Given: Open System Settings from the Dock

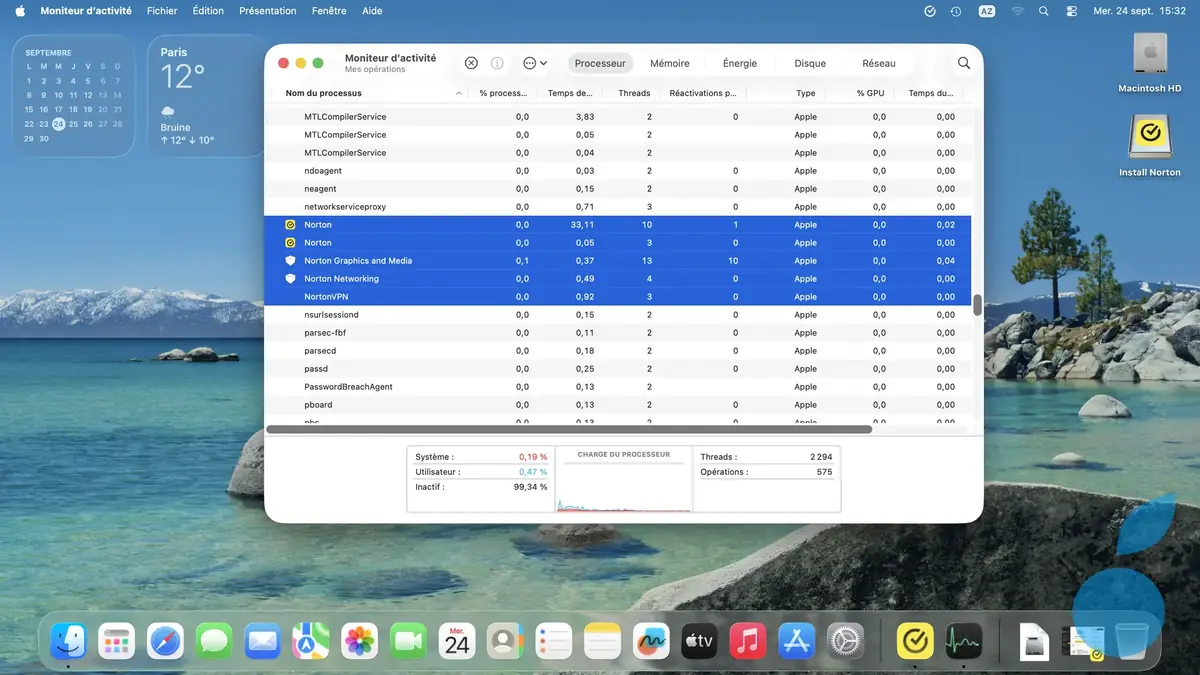Looking at the screenshot, I should pos(845,641).
